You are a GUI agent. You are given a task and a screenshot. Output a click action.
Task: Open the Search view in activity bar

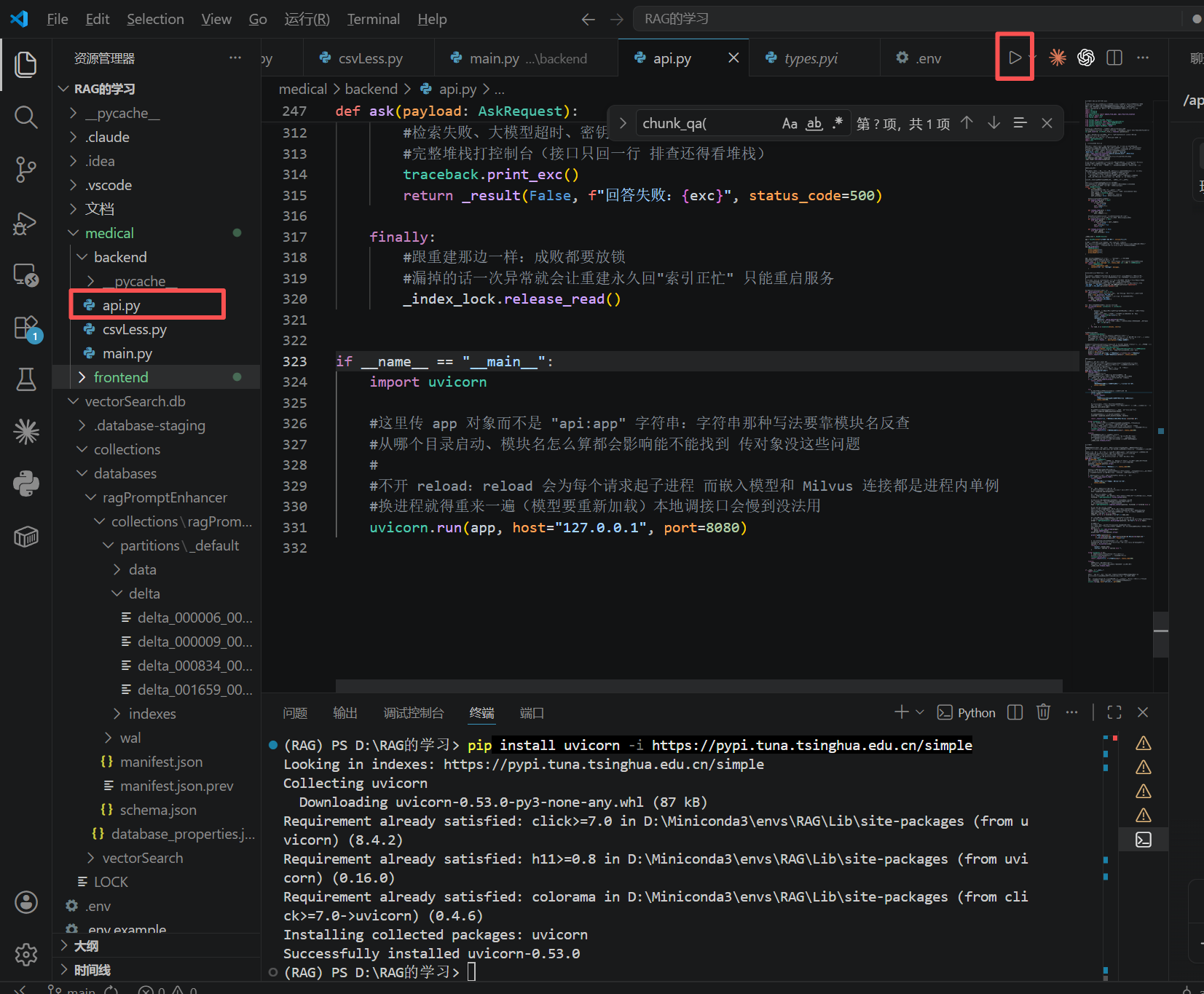(x=26, y=117)
